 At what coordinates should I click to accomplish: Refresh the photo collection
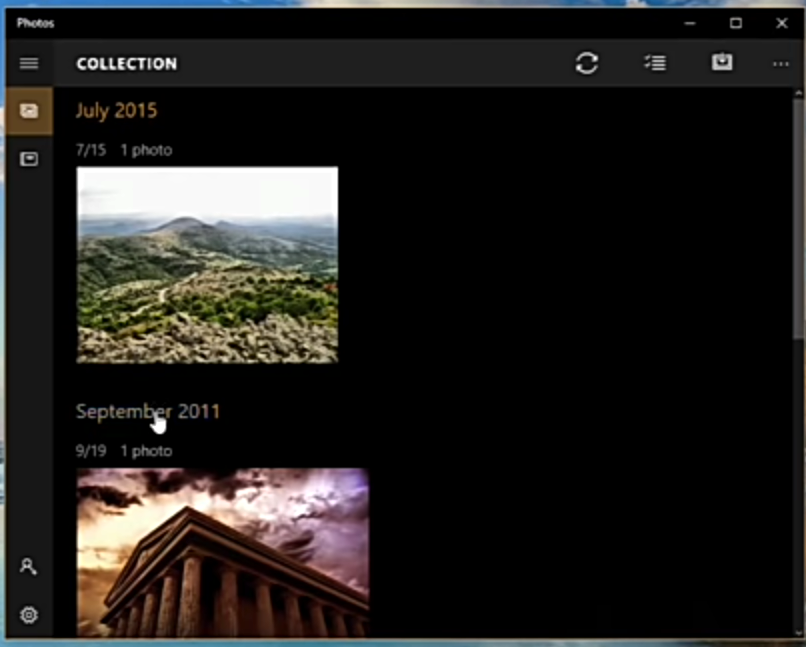pyautogui.click(x=587, y=63)
